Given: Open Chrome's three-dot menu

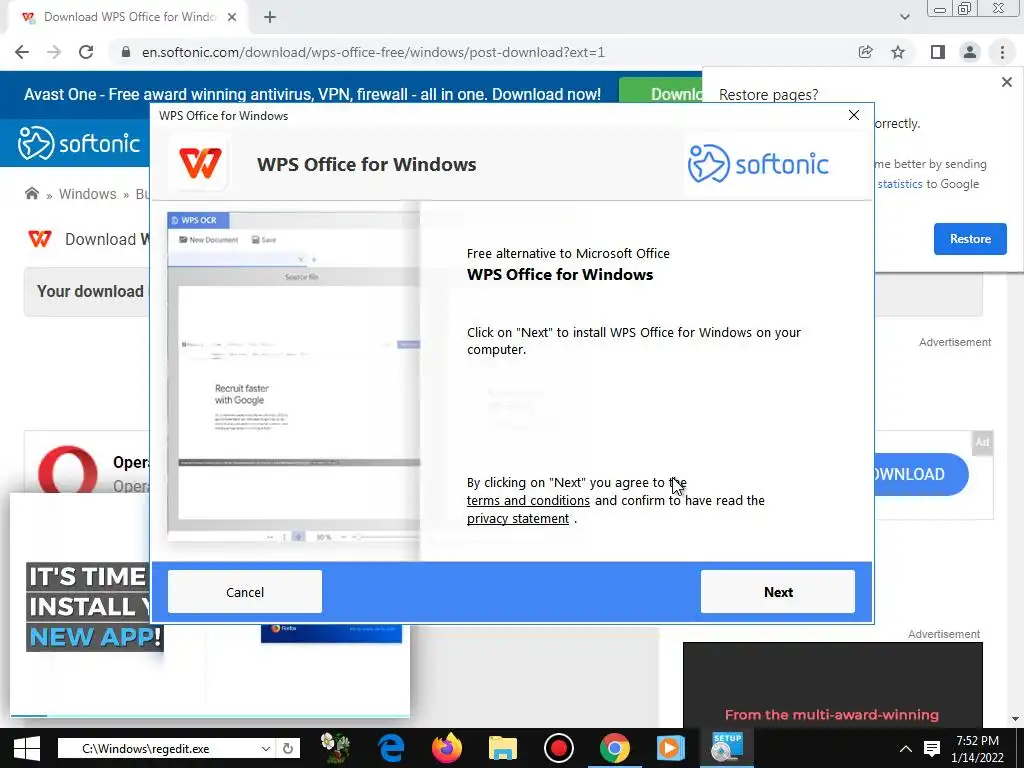Looking at the screenshot, I should pos(1002,52).
